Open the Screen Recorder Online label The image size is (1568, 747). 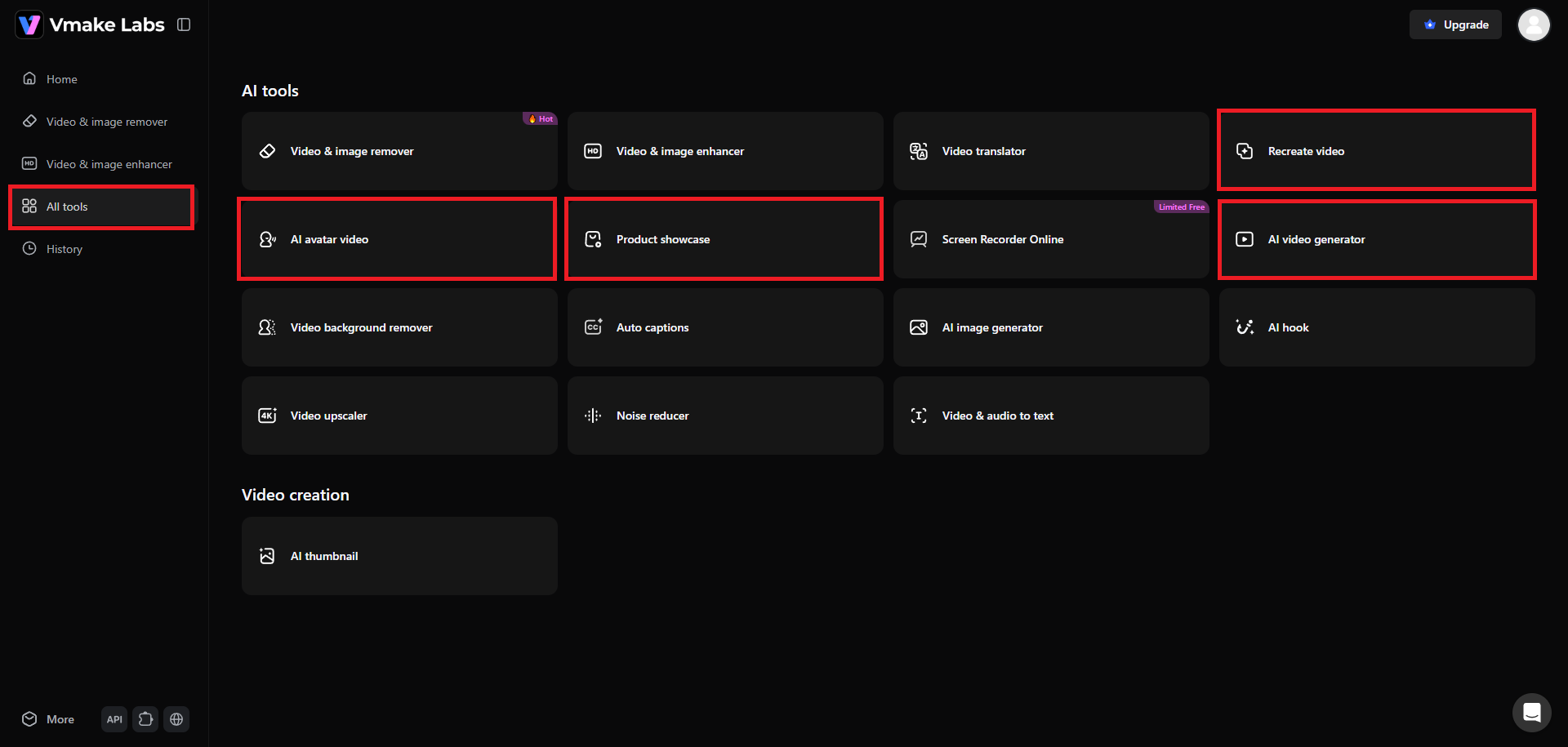(1003, 239)
